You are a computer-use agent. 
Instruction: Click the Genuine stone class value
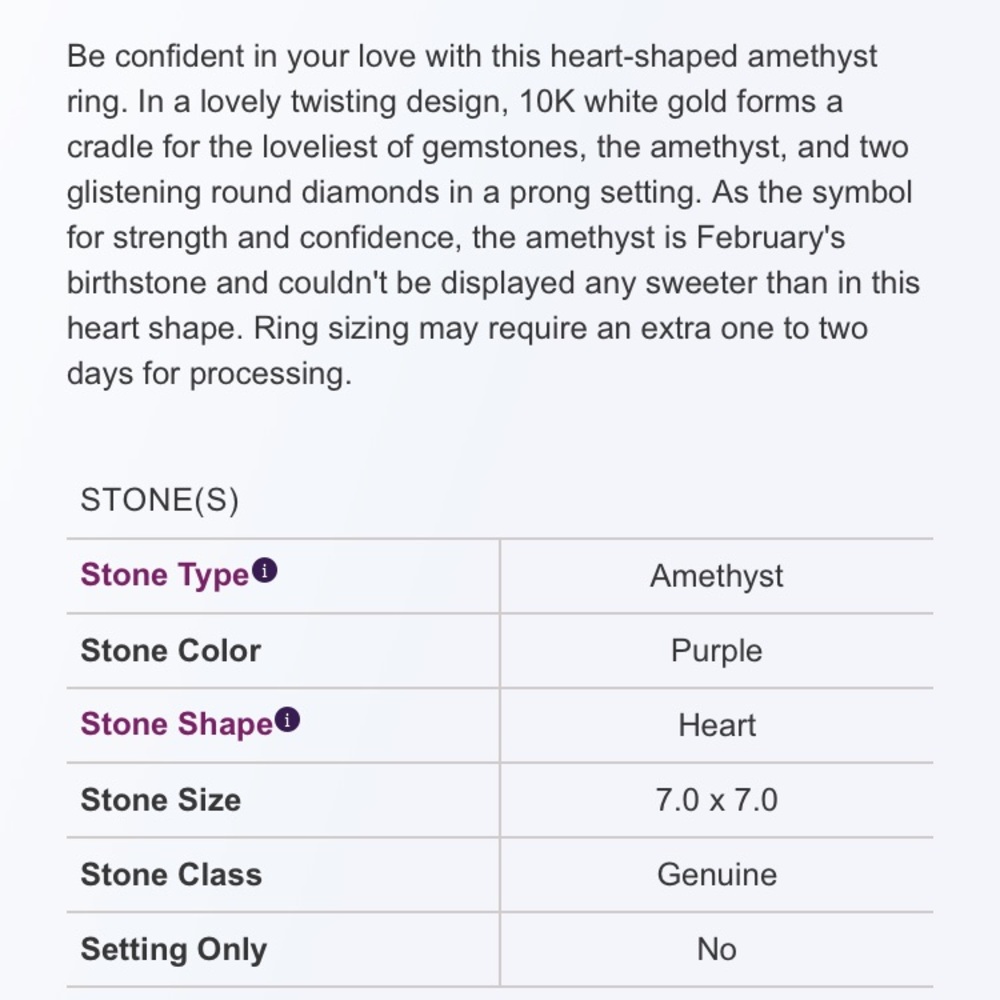[716, 874]
